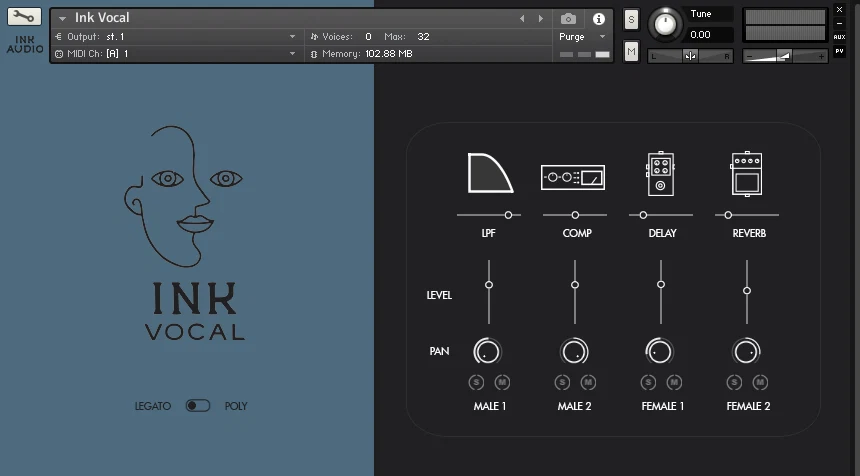Screen dimensions: 860x476
Task: Go to previous instrument with left arrow
Action: coord(522,19)
